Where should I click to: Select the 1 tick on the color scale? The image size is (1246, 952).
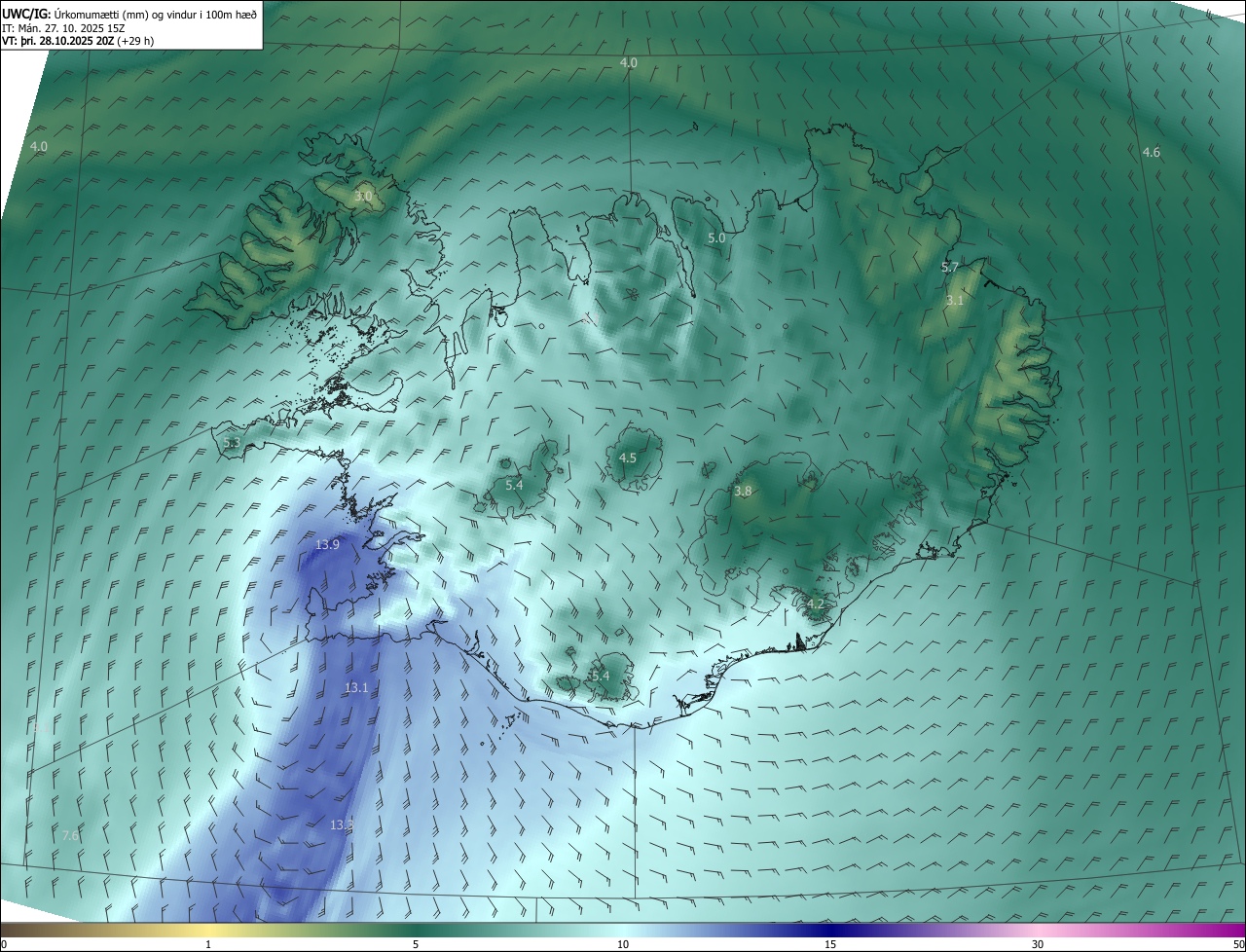pyautogui.click(x=208, y=944)
